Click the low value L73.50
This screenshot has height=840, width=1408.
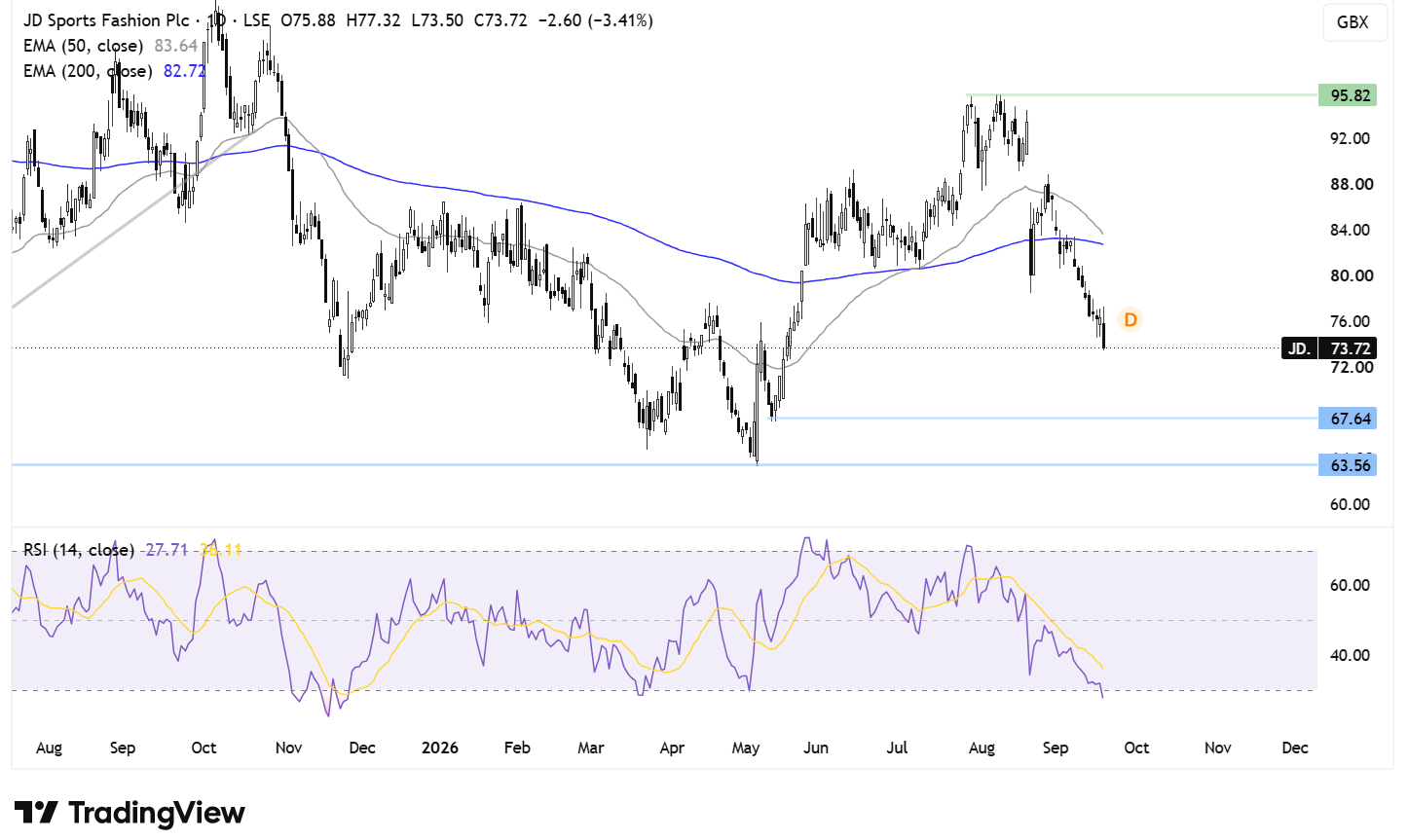pos(436,20)
